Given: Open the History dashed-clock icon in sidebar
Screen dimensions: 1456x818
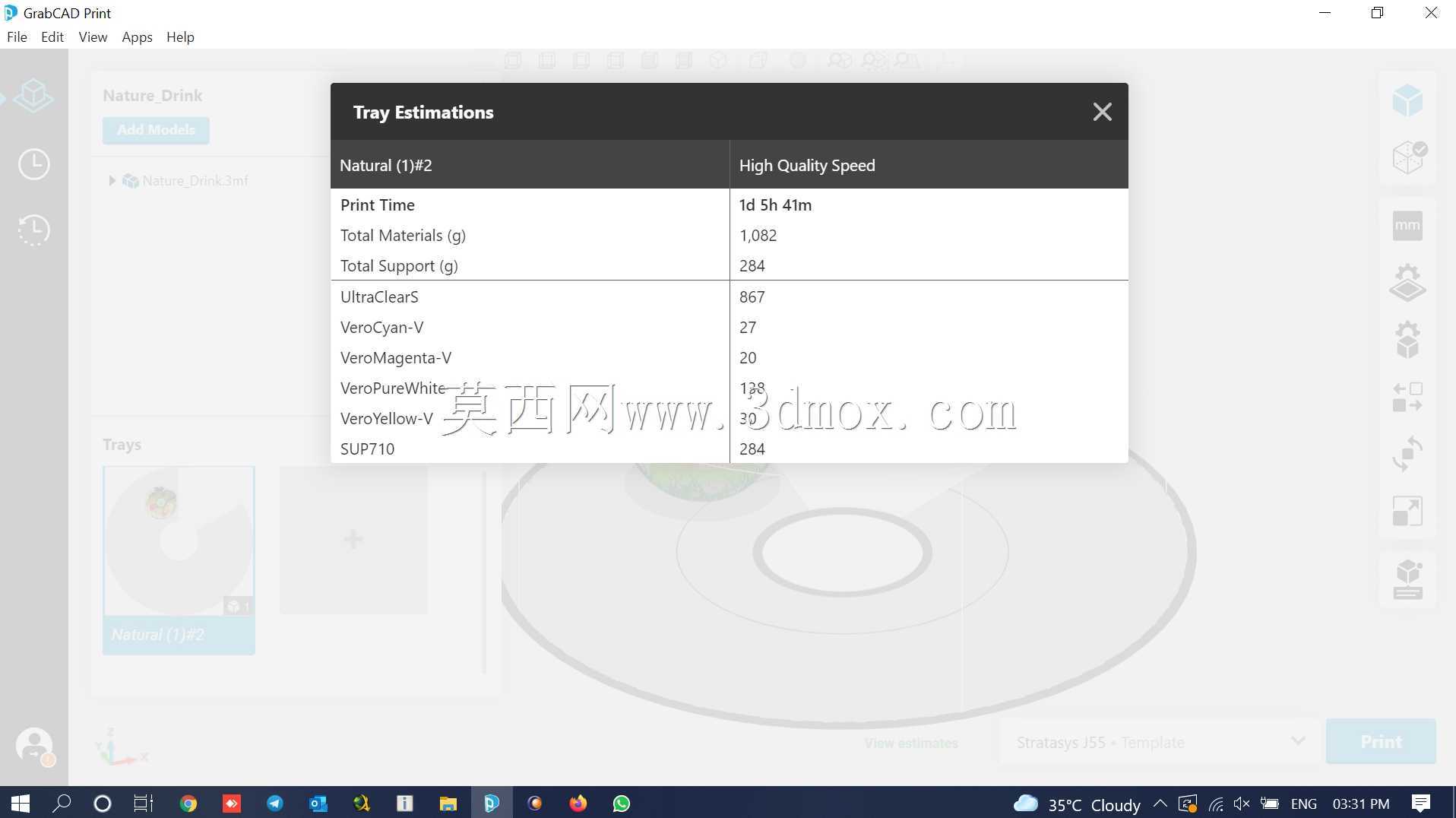Looking at the screenshot, I should 33,230.
